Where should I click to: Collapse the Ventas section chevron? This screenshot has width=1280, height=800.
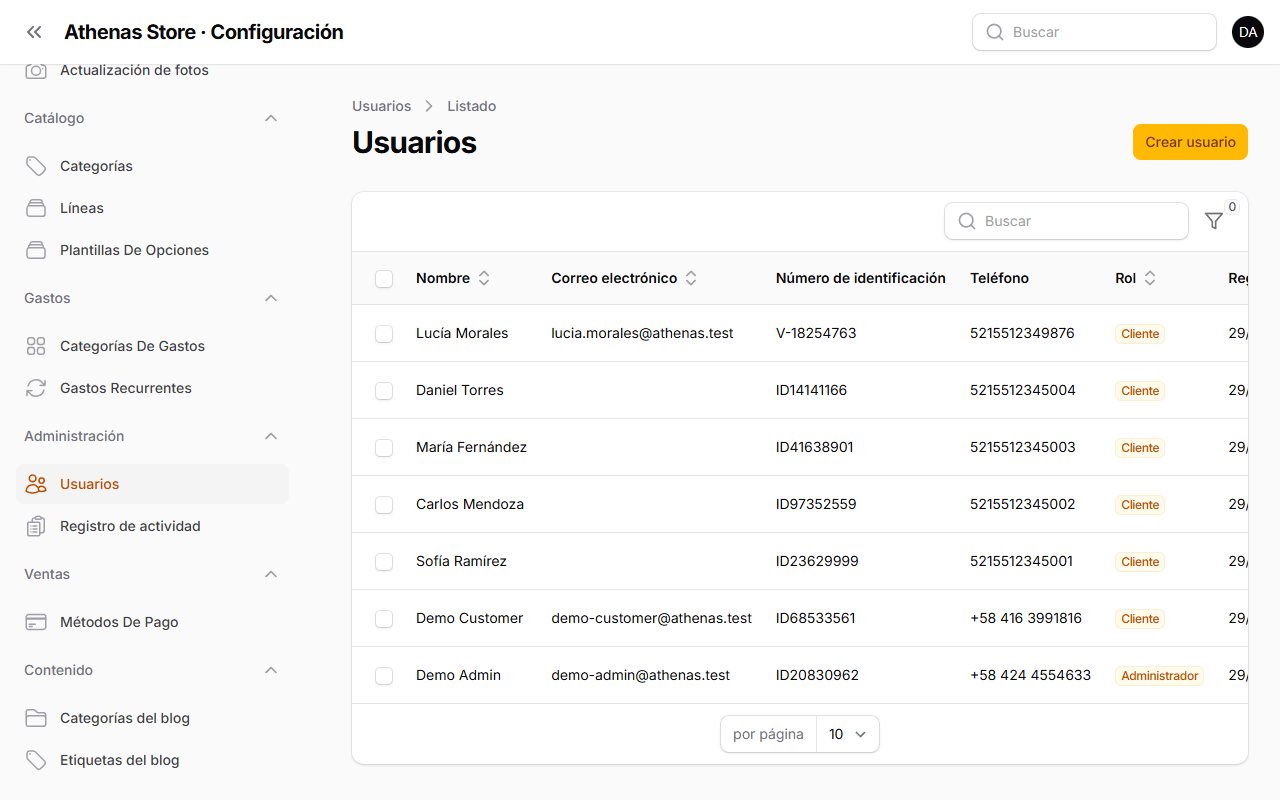271,574
